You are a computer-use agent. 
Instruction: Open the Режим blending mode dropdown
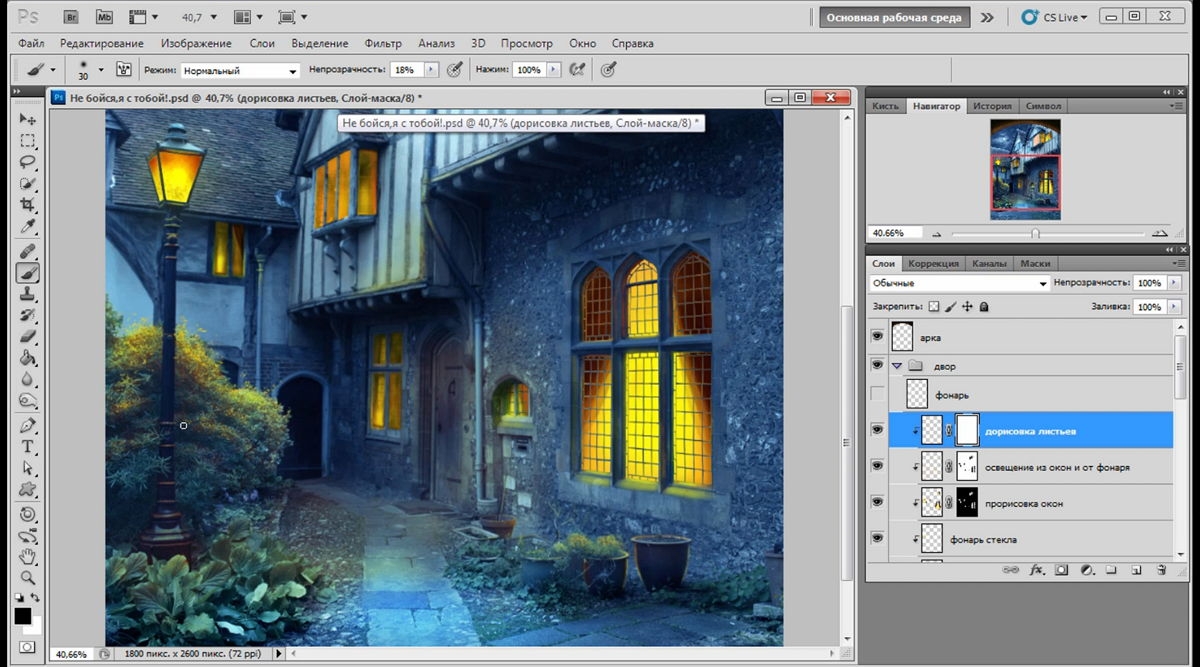pyautogui.click(x=240, y=71)
